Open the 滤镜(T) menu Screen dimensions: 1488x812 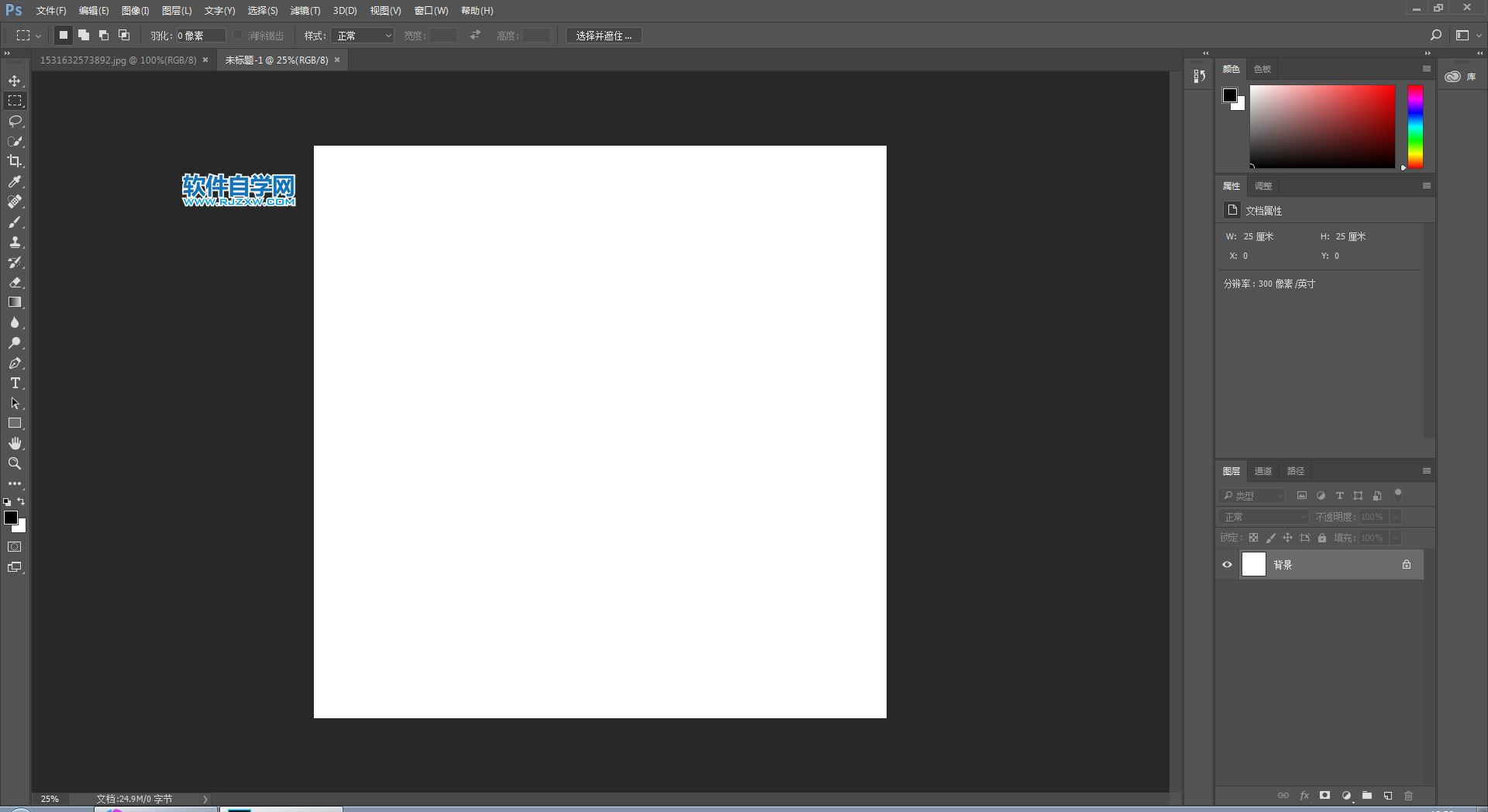click(305, 11)
